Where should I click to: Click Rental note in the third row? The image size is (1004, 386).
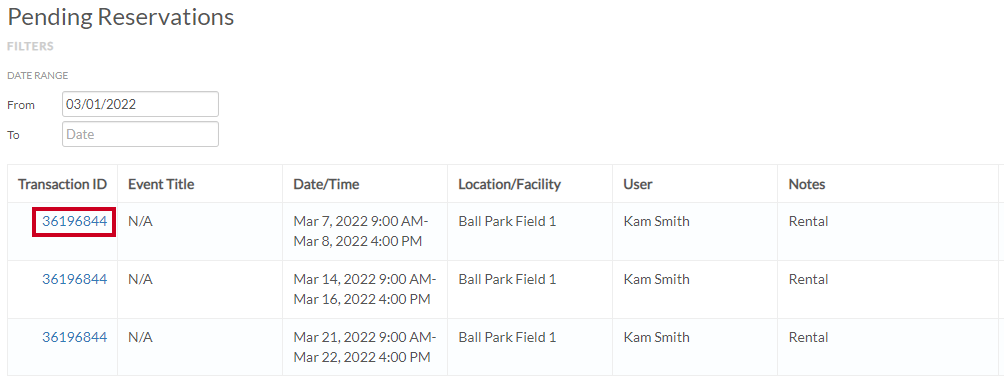point(808,337)
